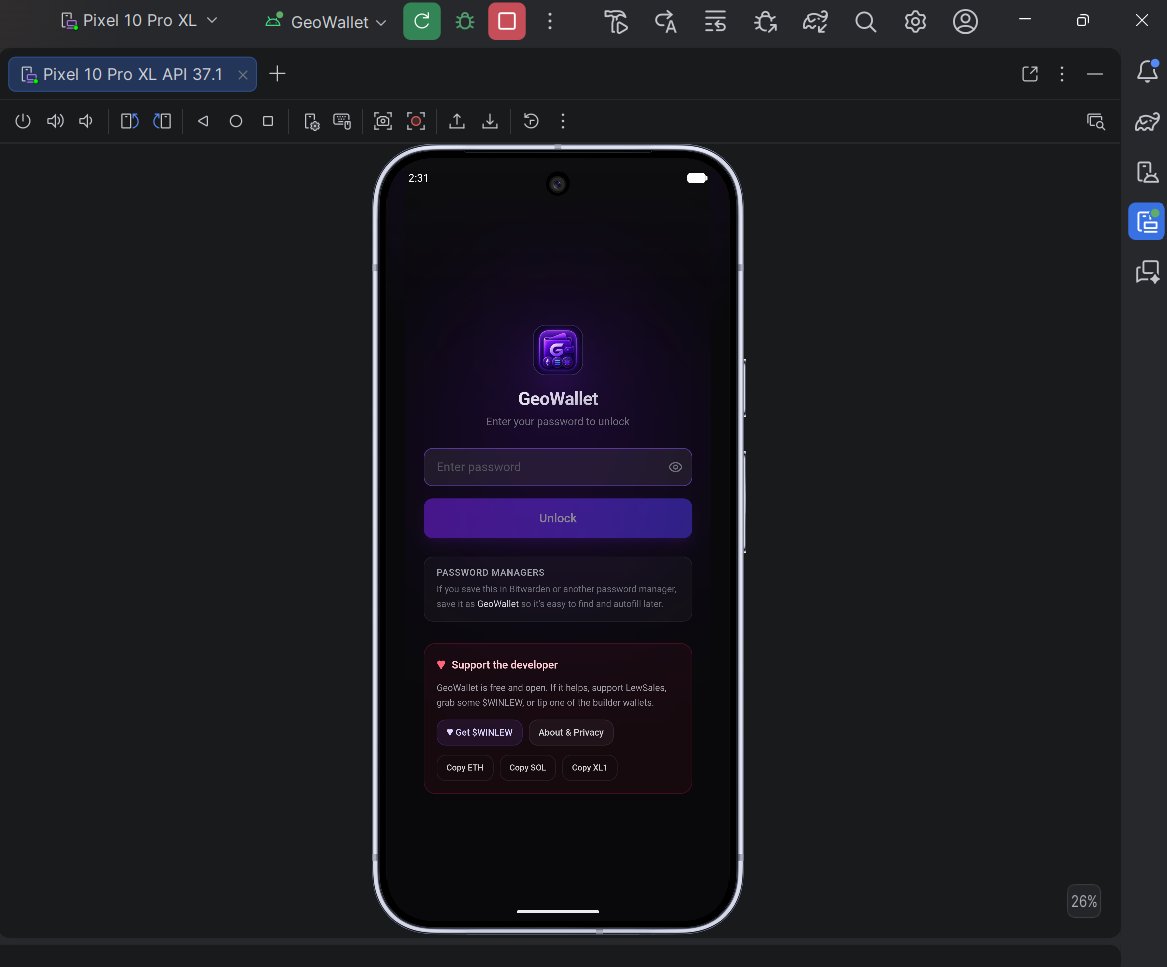Image resolution: width=1167 pixels, height=967 pixels.
Task: Hide the Running Devices tool window
Action: click(1095, 74)
